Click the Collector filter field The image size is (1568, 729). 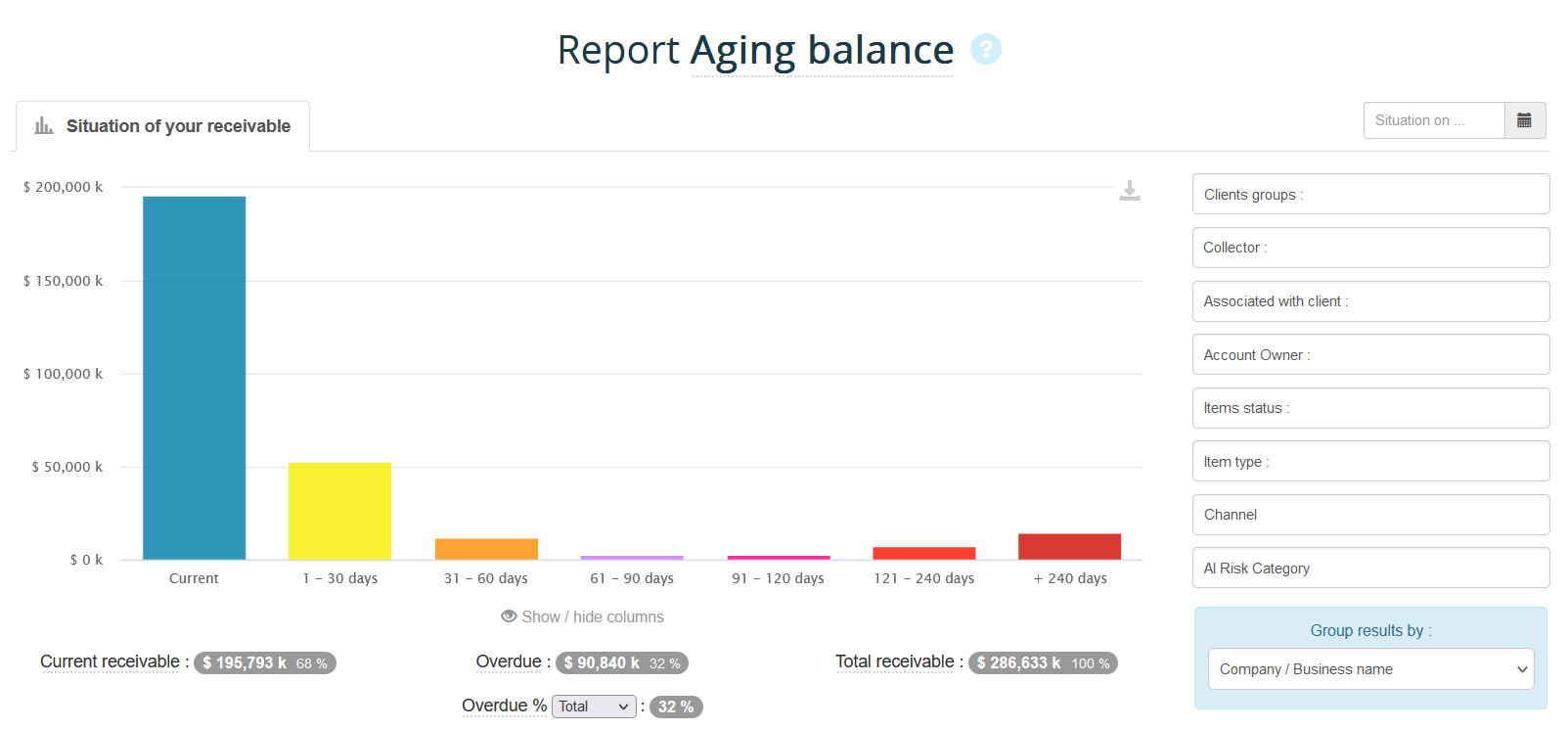[x=1370, y=248]
